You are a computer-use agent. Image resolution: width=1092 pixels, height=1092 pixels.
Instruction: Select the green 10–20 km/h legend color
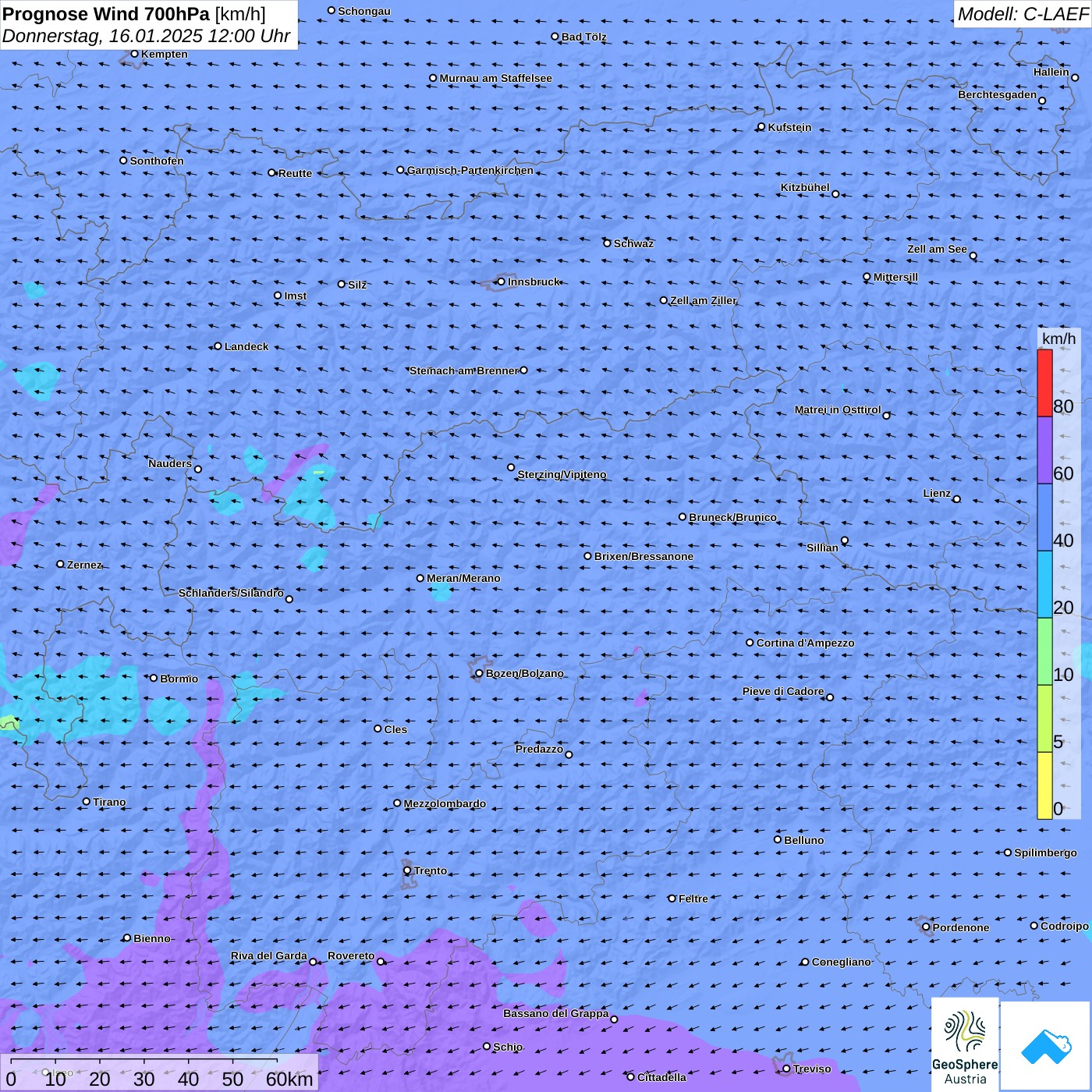(1044, 652)
